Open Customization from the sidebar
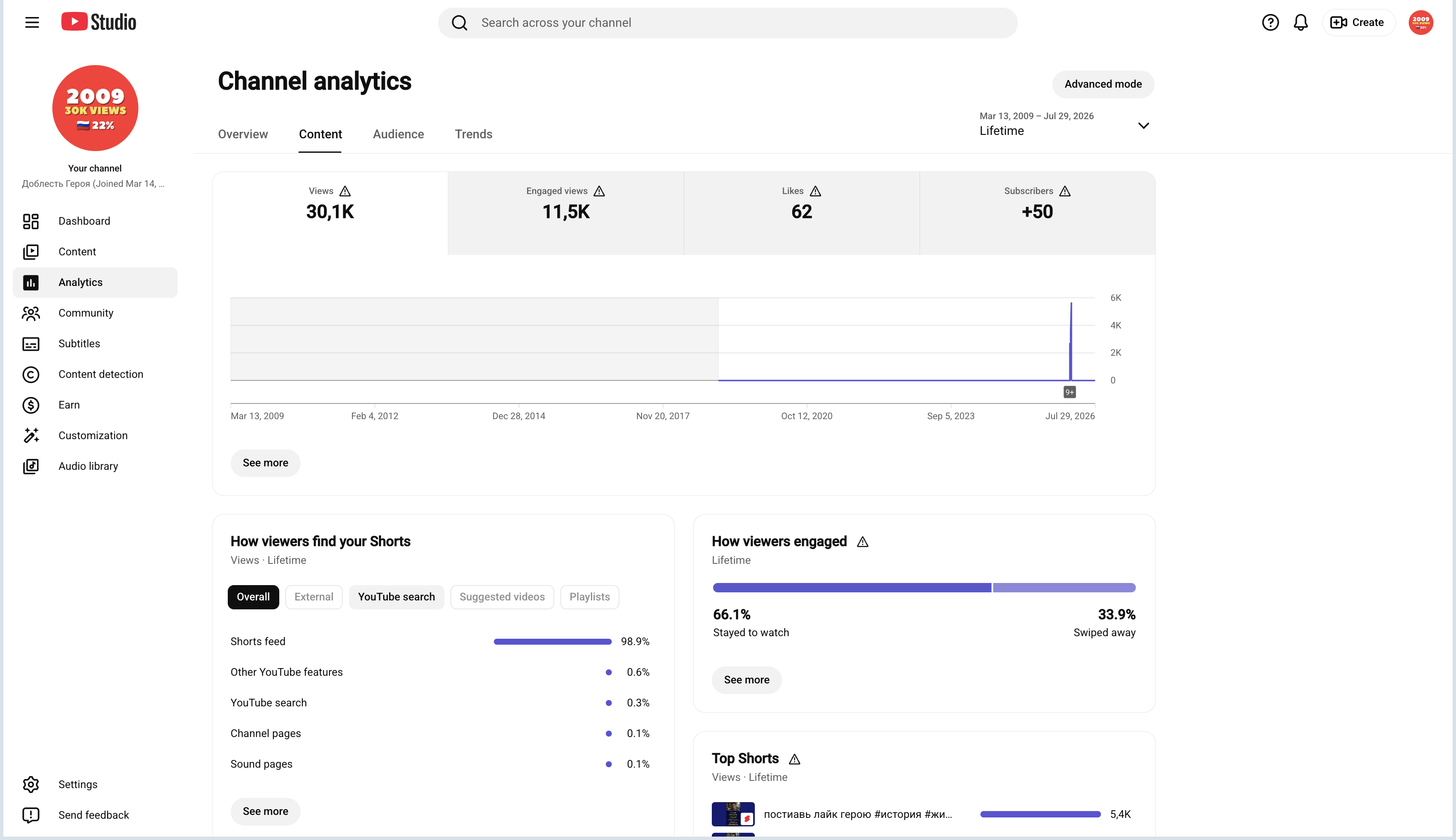This screenshot has height=840, width=1456. tap(95, 436)
